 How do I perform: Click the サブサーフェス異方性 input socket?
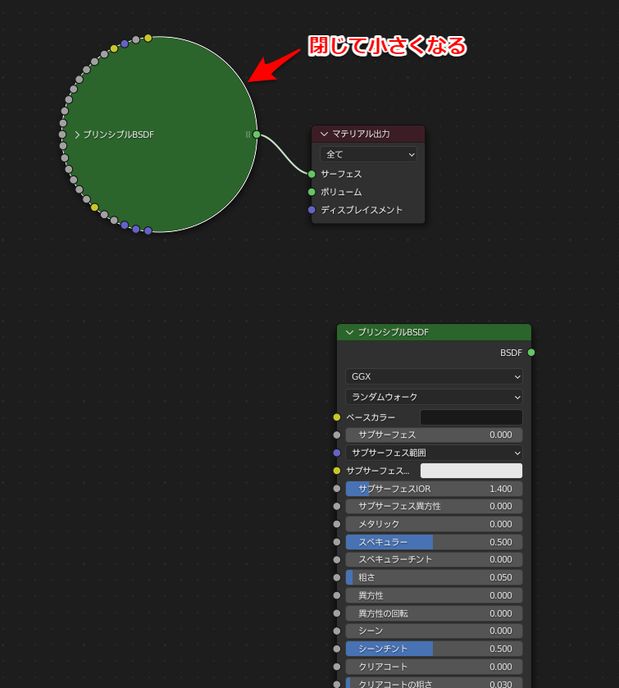336,506
